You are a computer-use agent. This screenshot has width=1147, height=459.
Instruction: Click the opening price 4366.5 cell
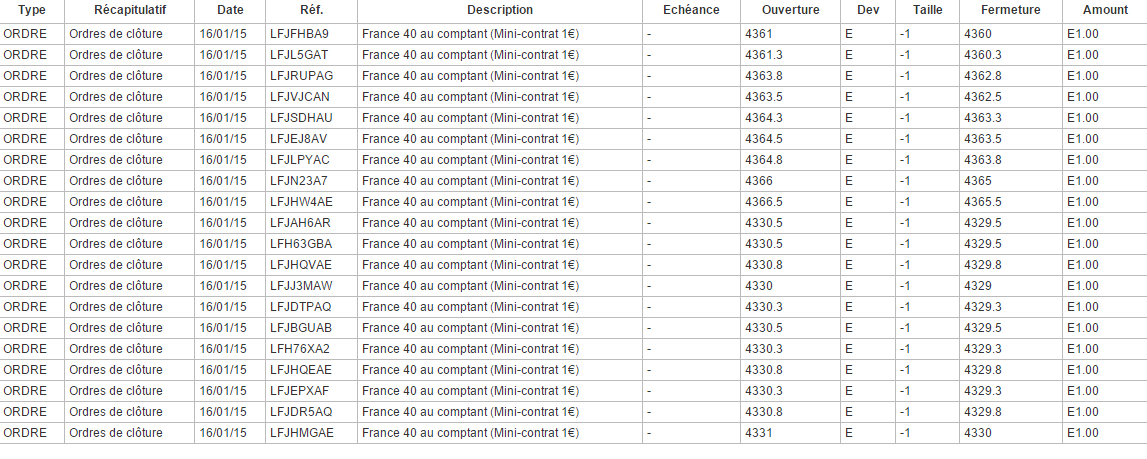764,202
